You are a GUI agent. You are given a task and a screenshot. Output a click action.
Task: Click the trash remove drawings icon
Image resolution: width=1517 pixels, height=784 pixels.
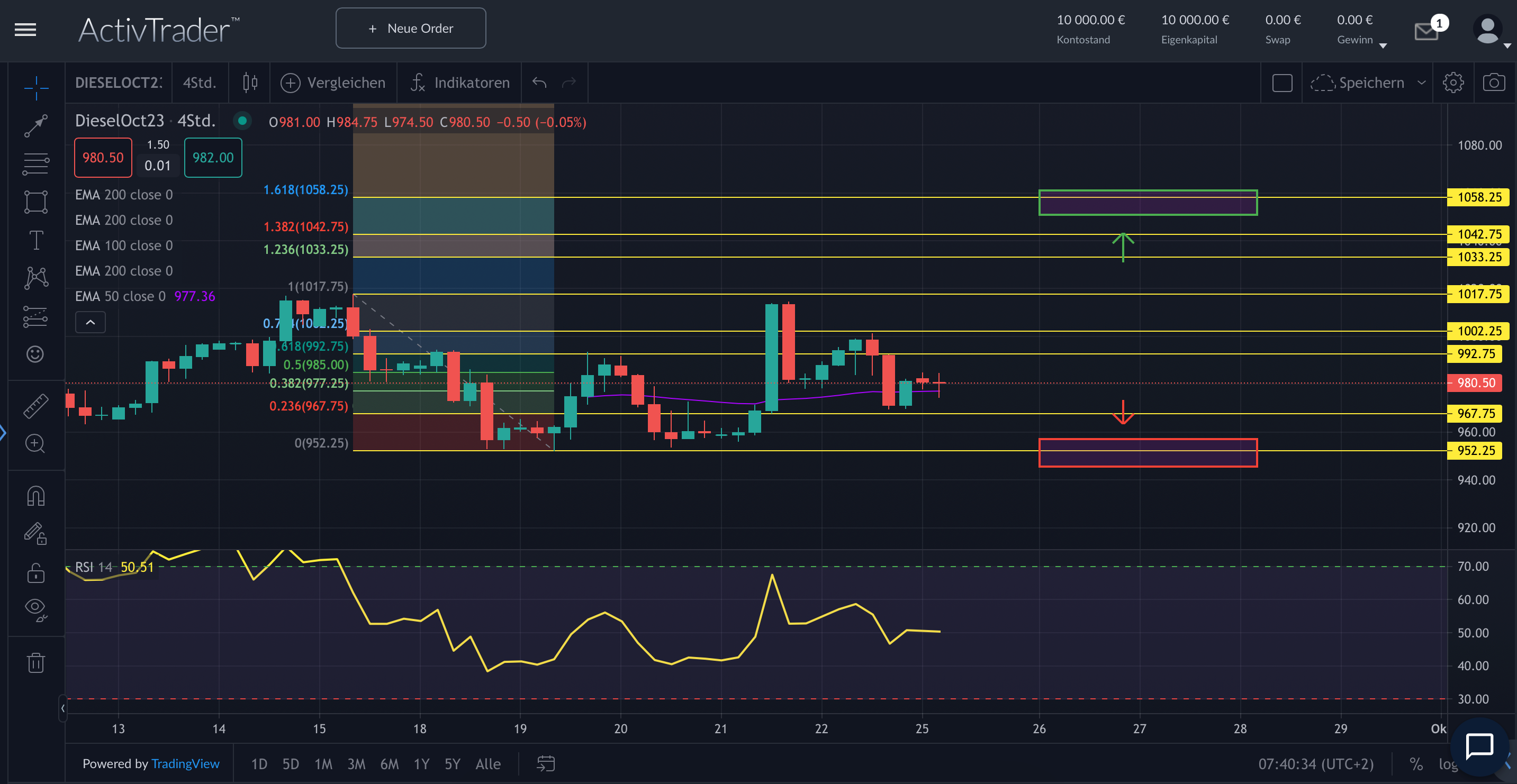pyautogui.click(x=36, y=662)
